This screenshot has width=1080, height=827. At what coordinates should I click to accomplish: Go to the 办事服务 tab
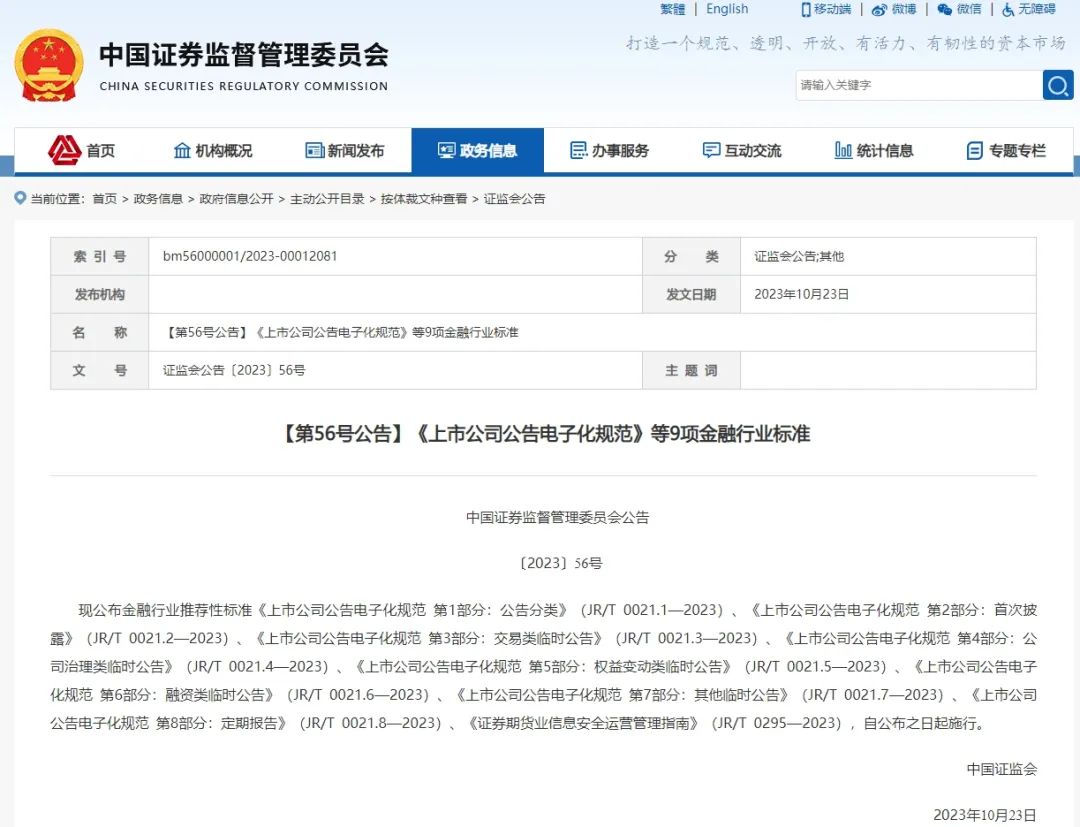610,150
